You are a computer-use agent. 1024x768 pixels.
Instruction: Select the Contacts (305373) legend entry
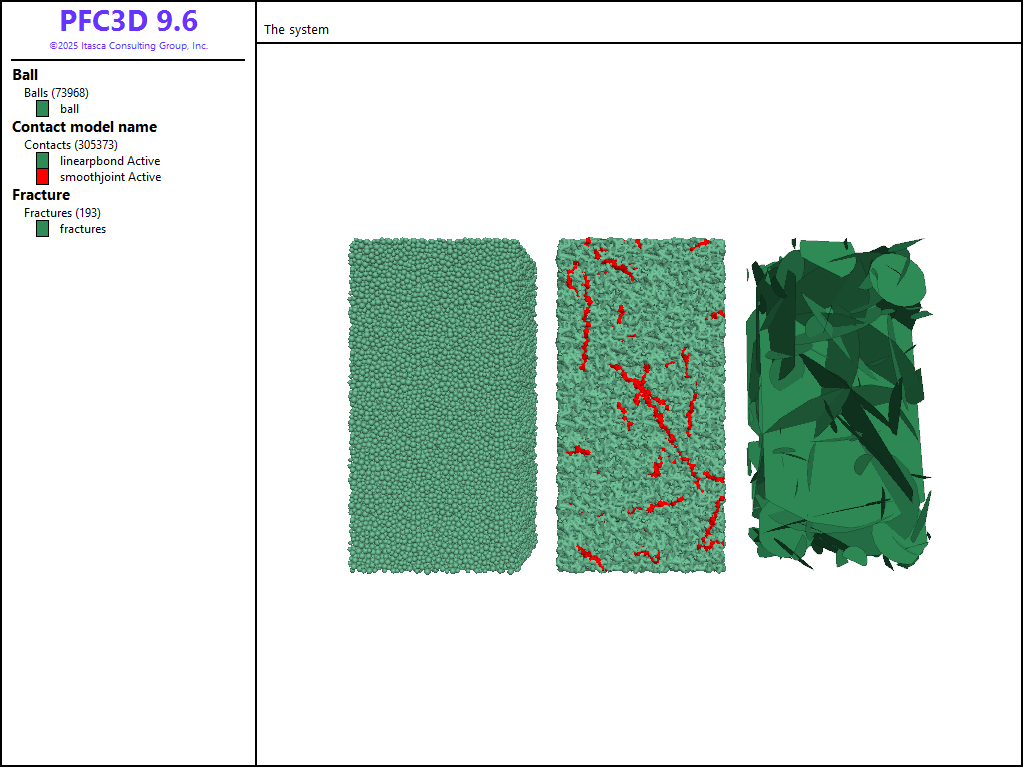click(71, 145)
